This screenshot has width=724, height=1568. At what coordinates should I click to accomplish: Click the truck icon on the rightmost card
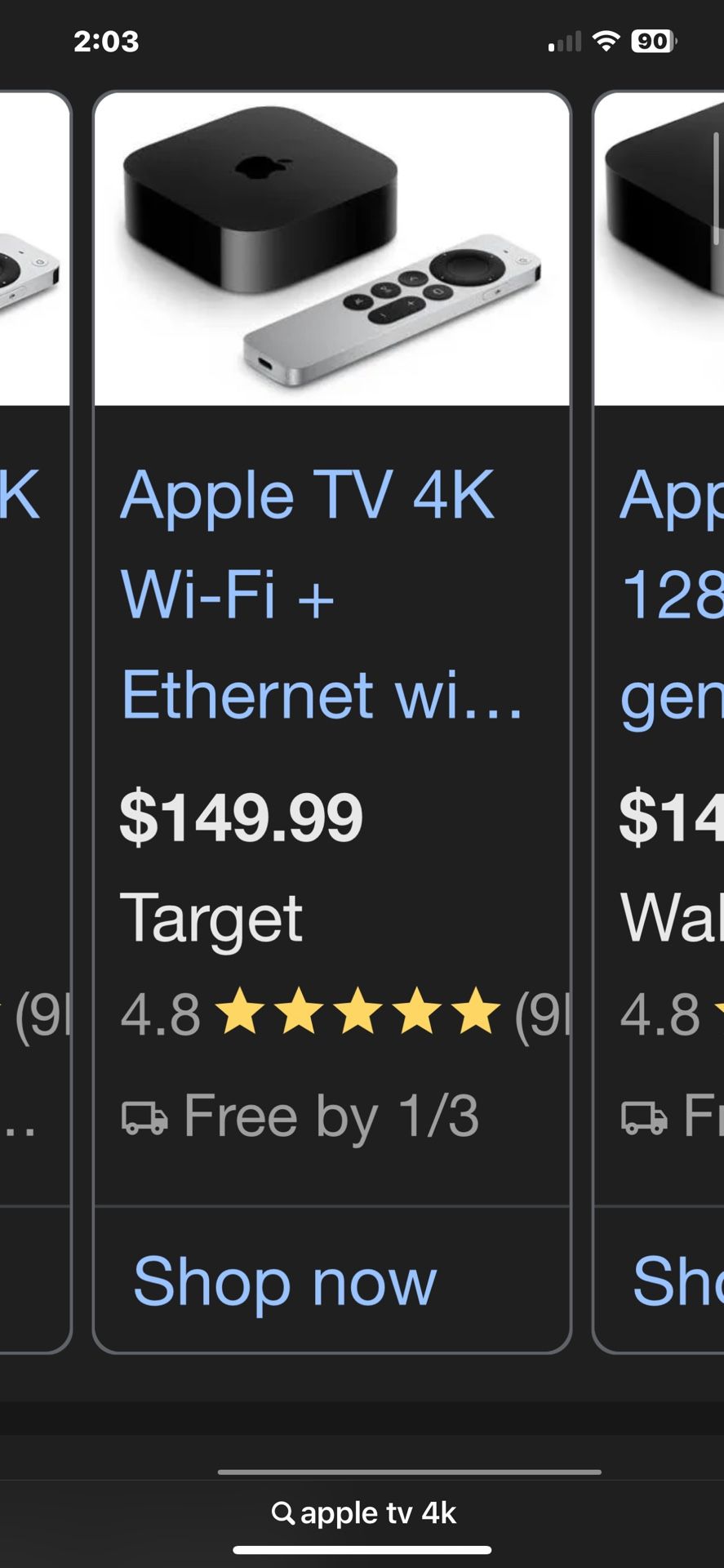tap(644, 1116)
